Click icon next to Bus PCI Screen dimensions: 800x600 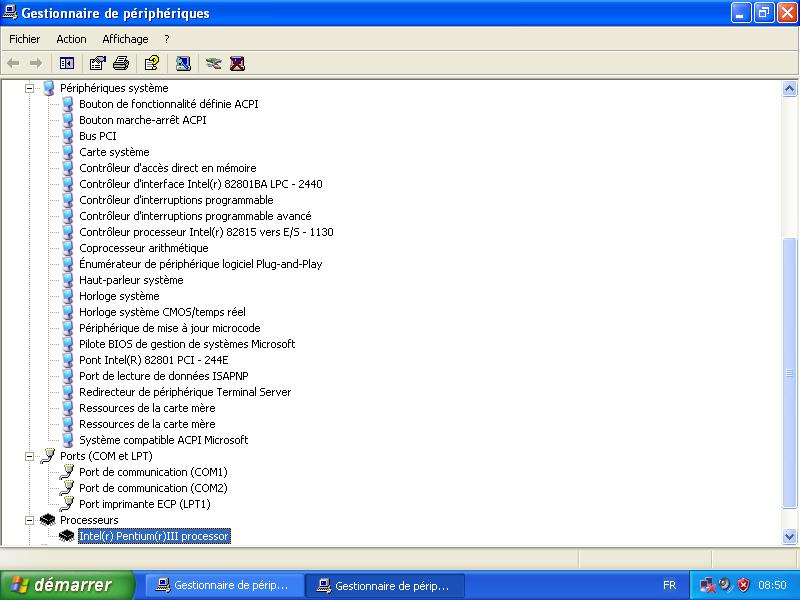pyautogui.click(x=67, y=136)
